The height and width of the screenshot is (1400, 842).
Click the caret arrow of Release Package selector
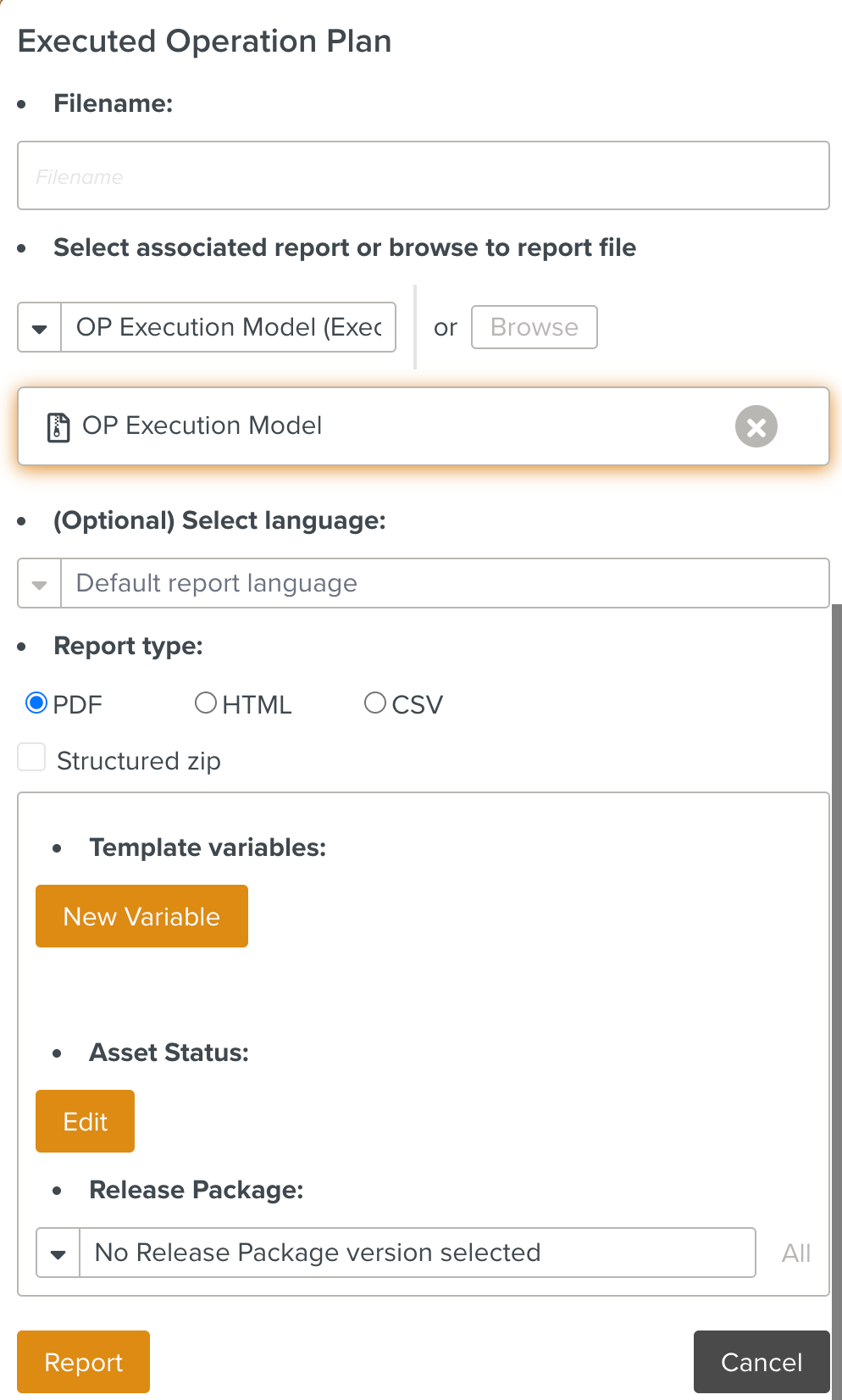pyautogui.click(x=58, y=1253)
